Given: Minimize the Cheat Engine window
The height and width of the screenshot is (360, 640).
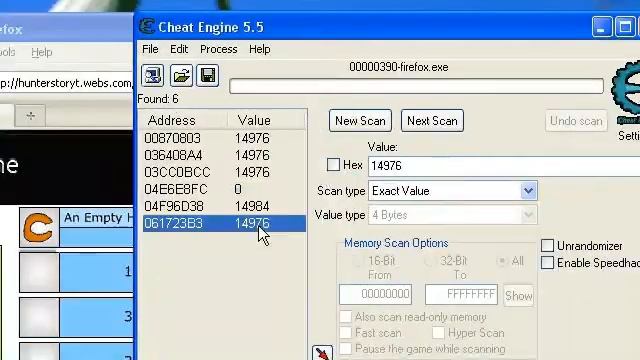Looking at the screenshot, I should [602, 27].
